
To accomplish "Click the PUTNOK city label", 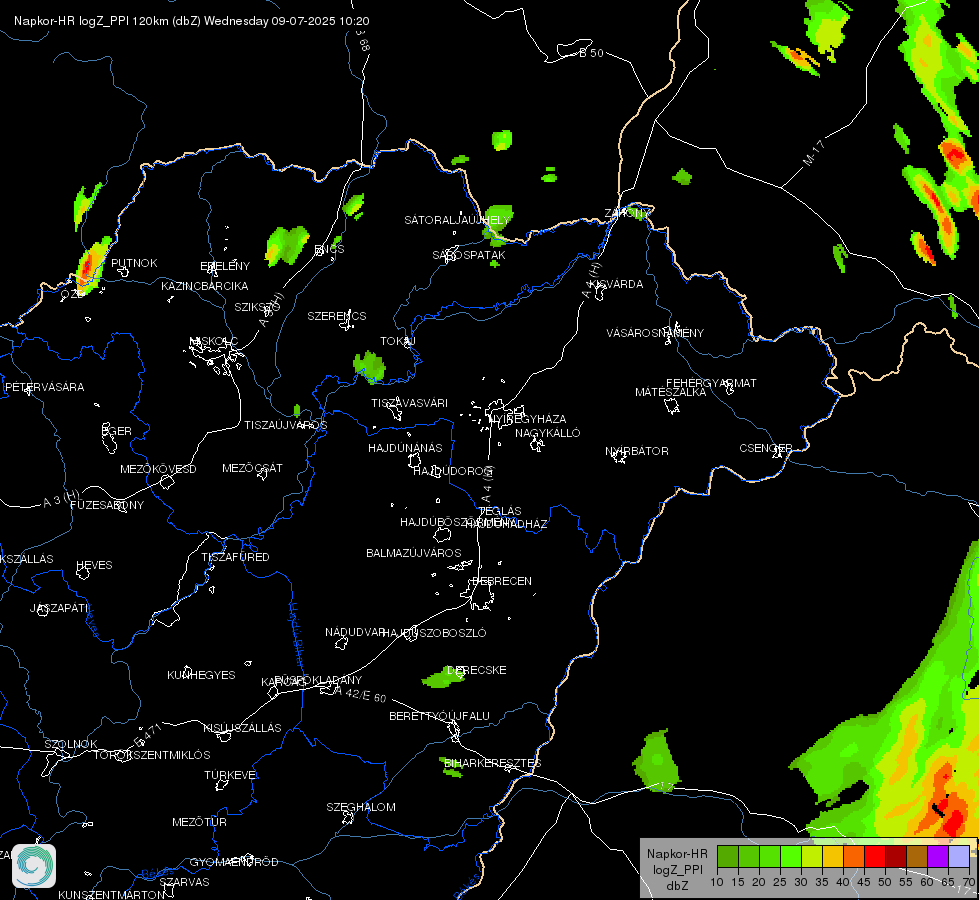I will tap(134, 263).
